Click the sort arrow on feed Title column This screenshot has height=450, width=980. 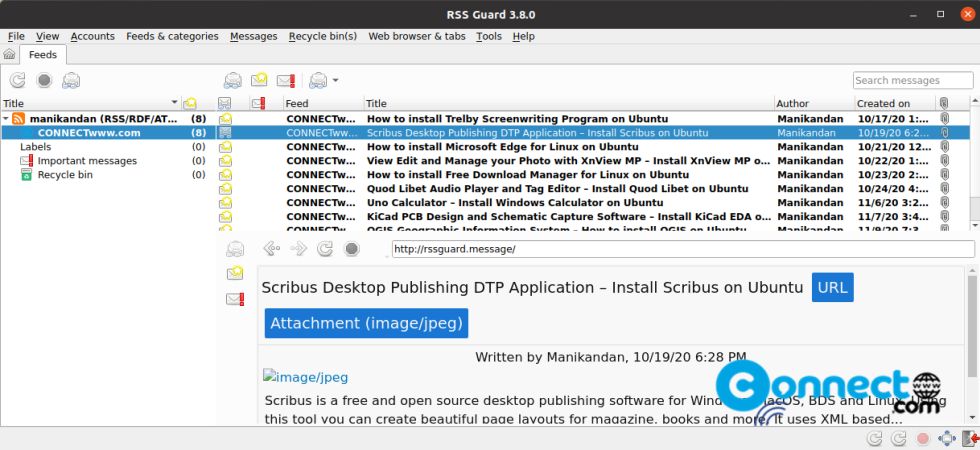pyautogui.click(x=174, y=102)
